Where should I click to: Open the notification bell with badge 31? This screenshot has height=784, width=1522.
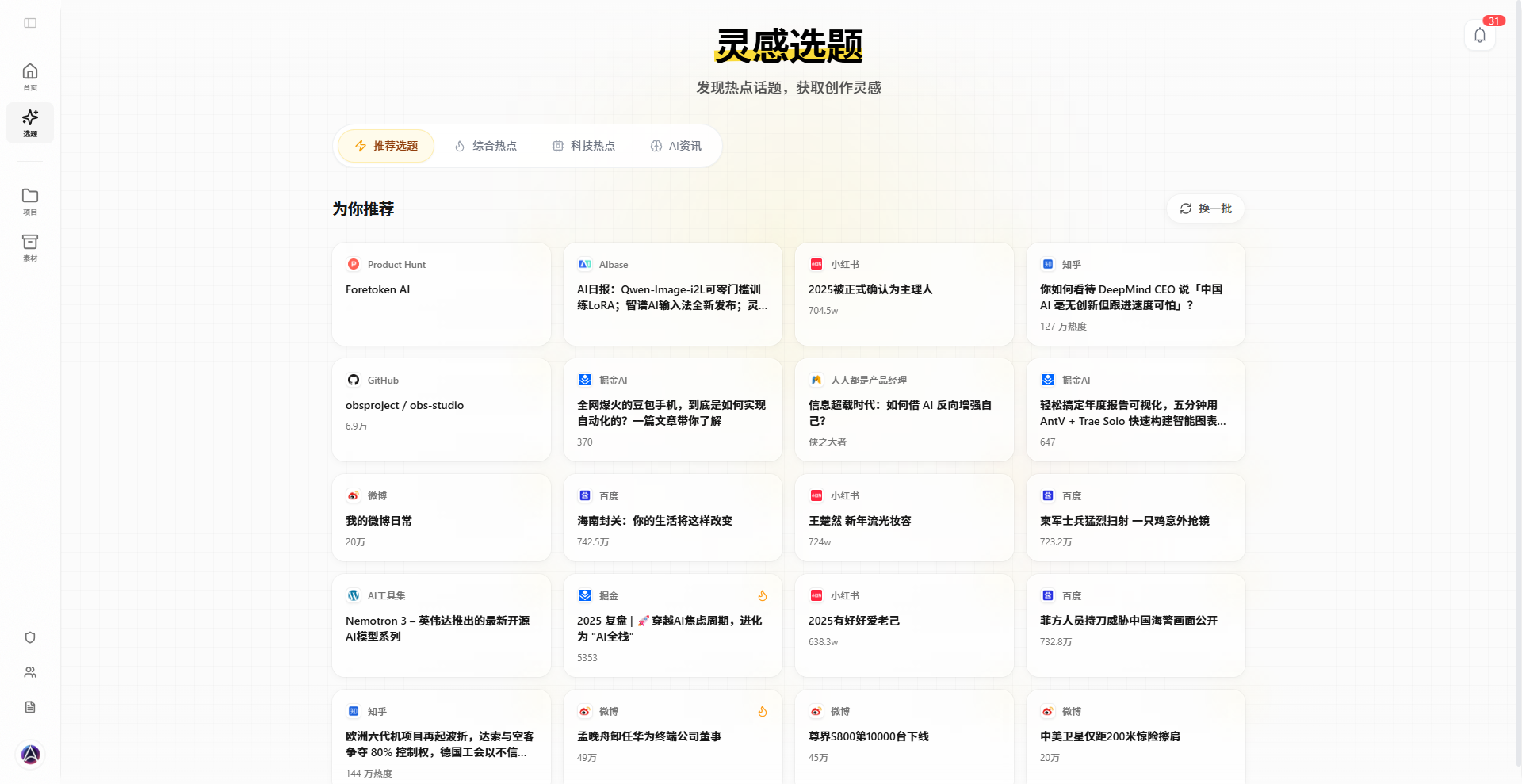(x=1479, y=35)
